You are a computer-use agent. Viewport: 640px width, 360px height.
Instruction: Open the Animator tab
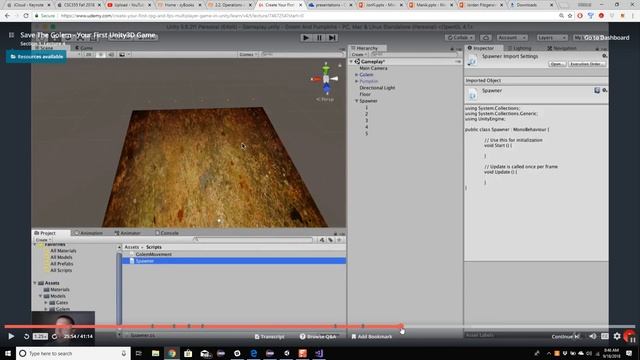[x=127, y=233]
